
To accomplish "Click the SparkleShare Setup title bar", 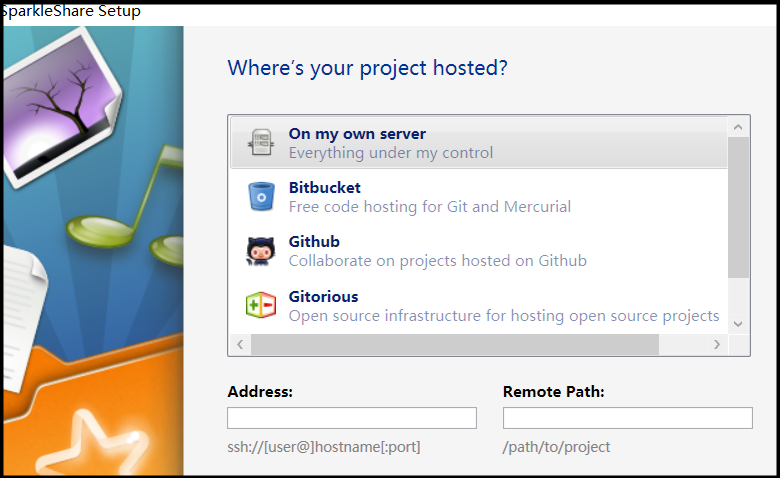I will tap(390, 11).
